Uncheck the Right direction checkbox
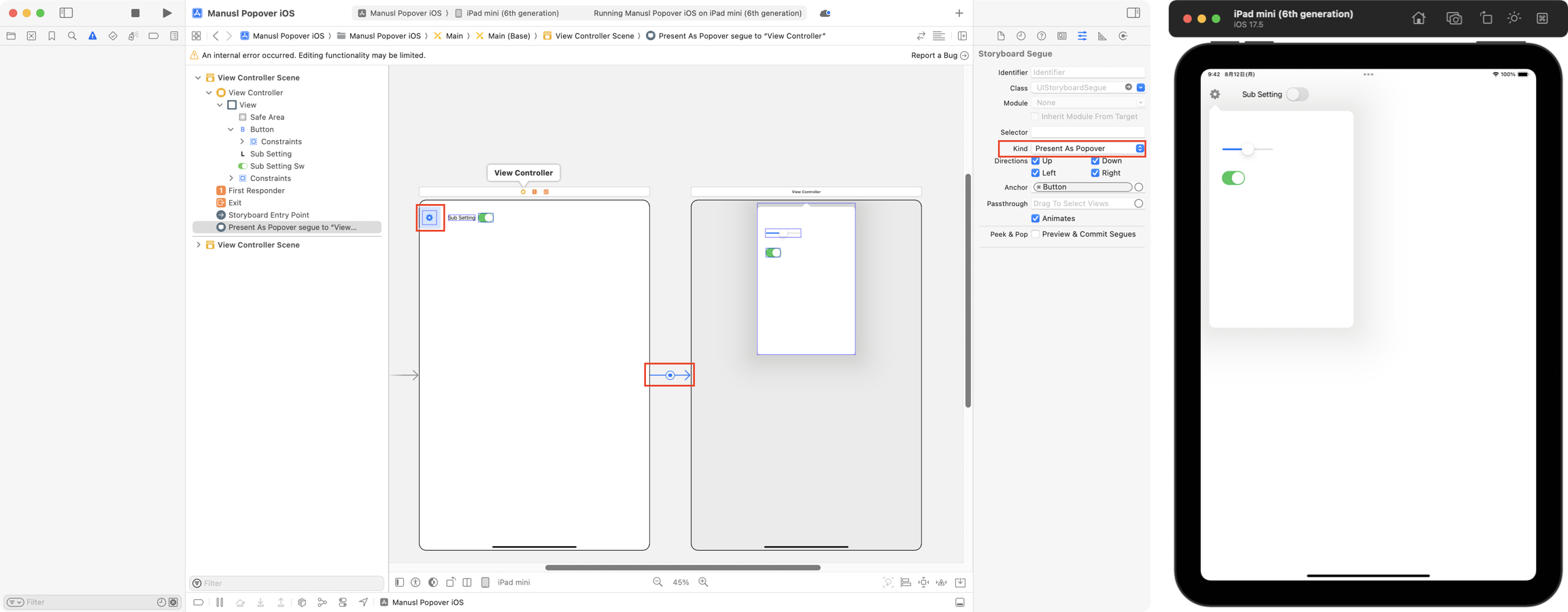Image resolution: width=1568 pixels, height=612 pixels. coord(1095,173)
